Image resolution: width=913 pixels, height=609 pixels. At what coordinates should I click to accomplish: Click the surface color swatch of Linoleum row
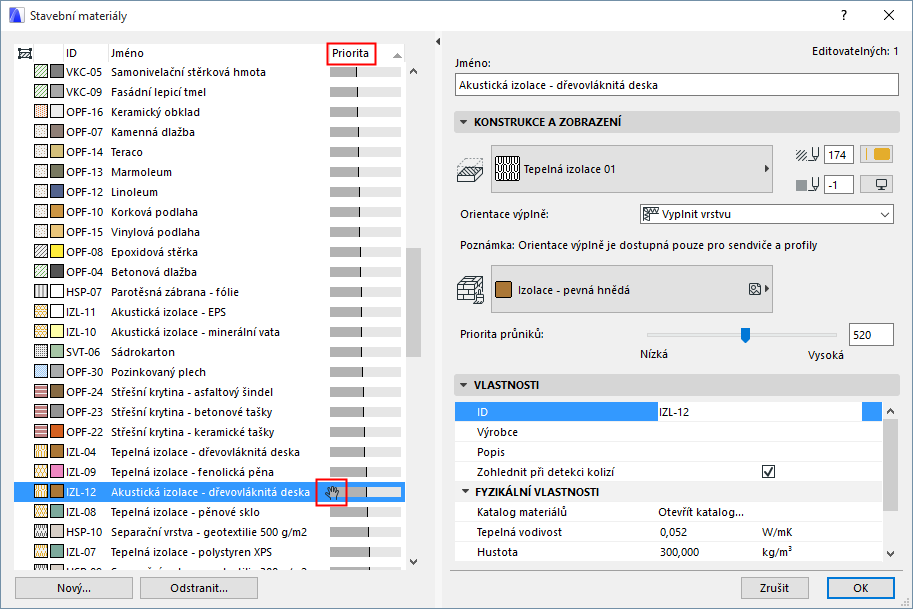[56, 192]
